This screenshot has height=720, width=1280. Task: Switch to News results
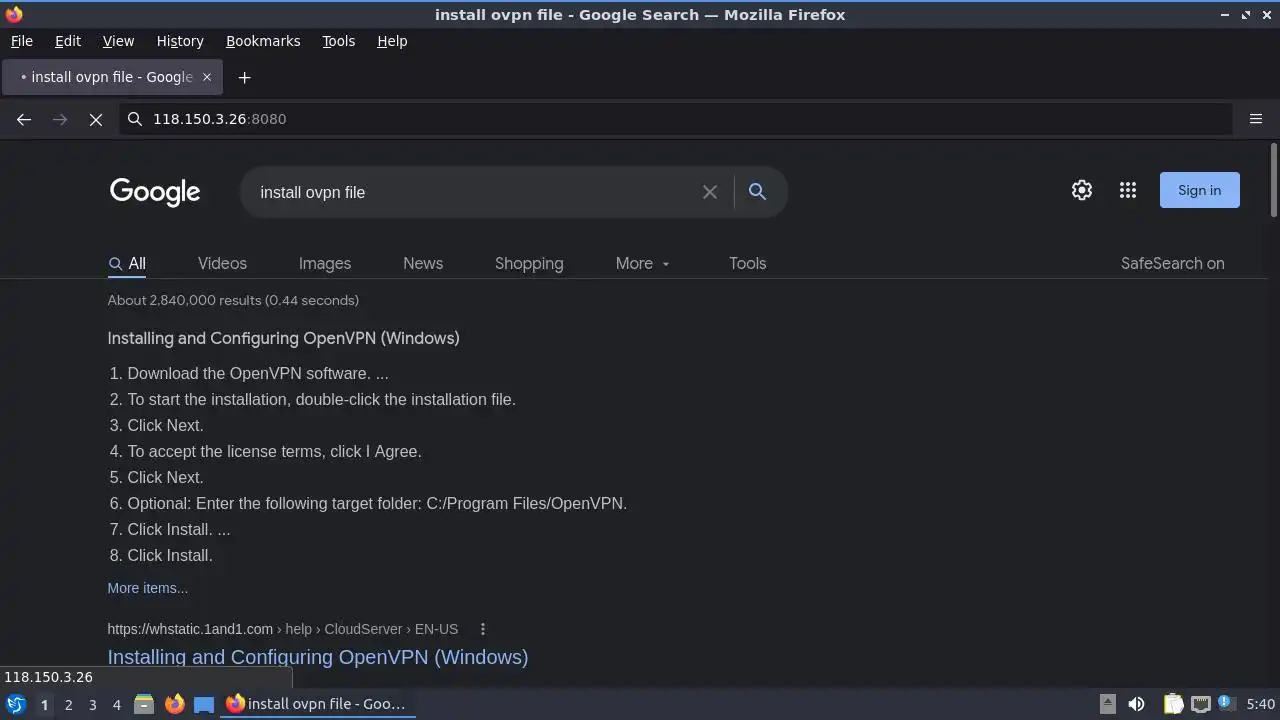(423, 263)
